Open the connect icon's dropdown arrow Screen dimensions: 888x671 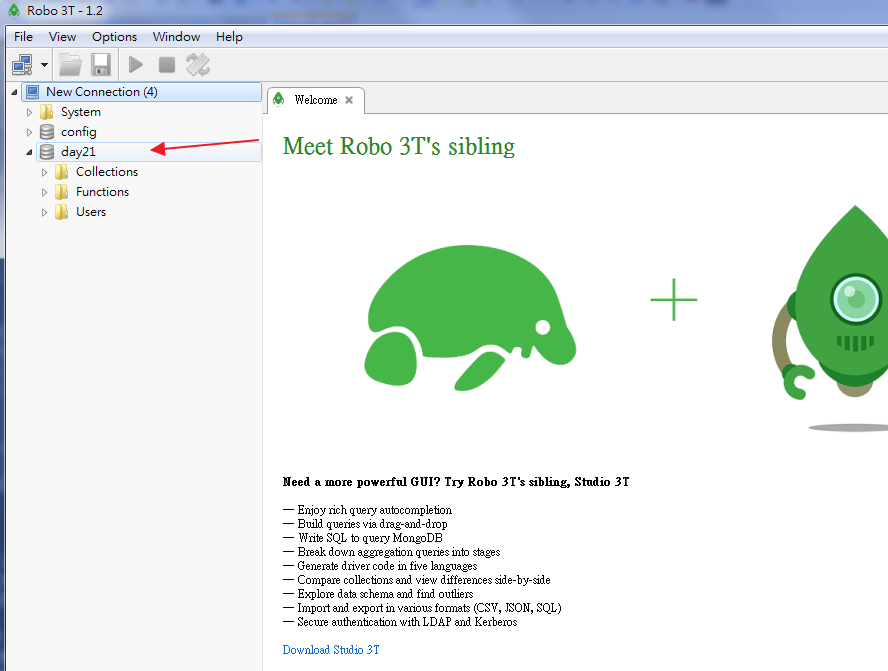point(44,65)
